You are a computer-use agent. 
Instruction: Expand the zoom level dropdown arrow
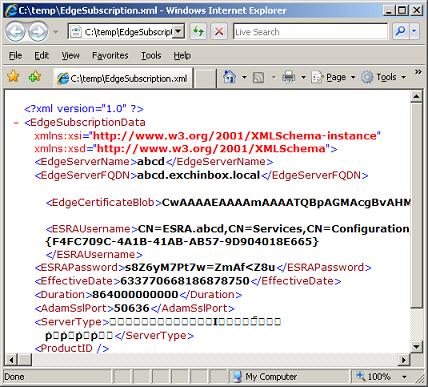coord(404,377)
